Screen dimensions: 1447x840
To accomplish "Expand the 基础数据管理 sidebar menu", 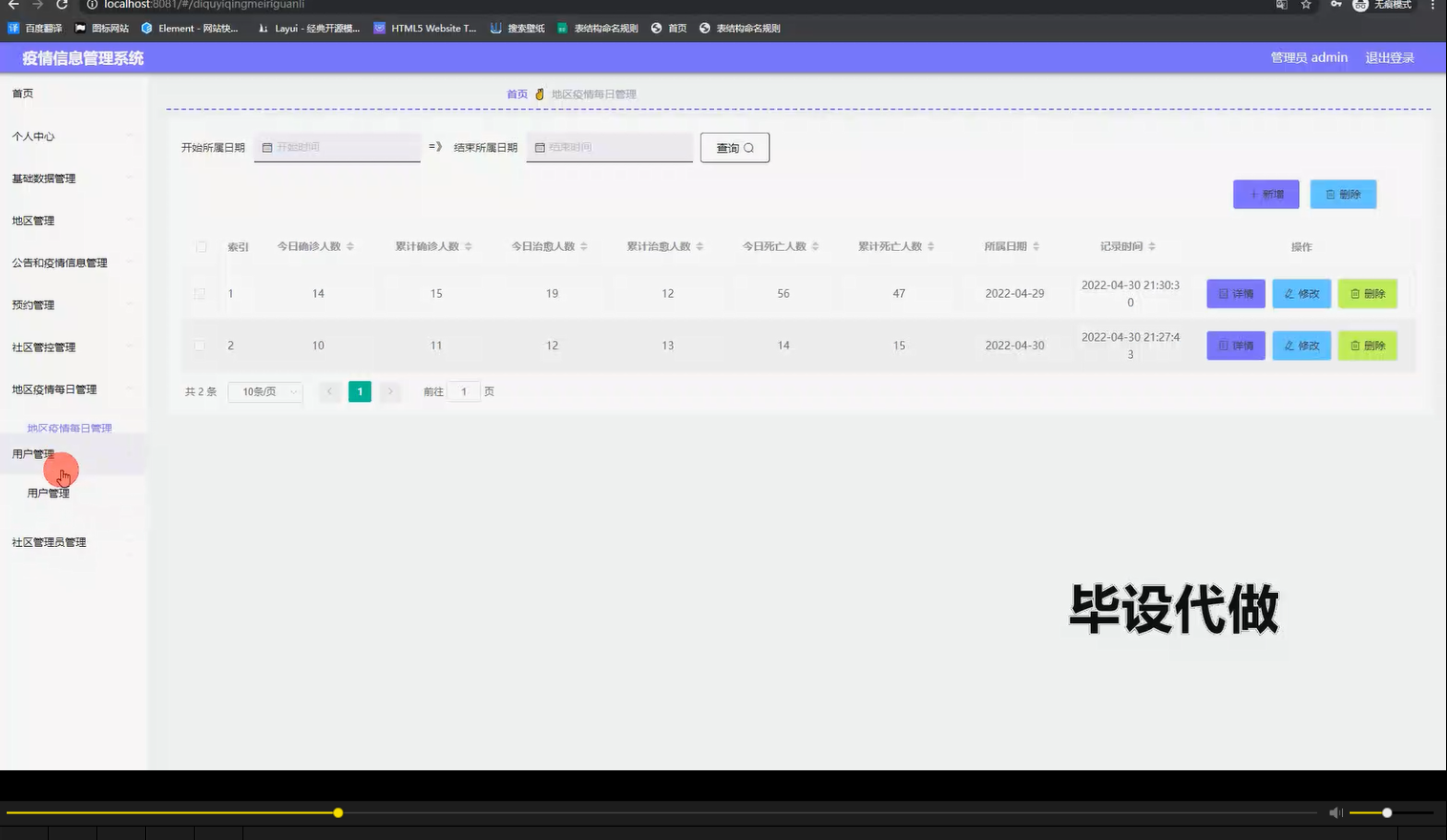I will [43, 178].
